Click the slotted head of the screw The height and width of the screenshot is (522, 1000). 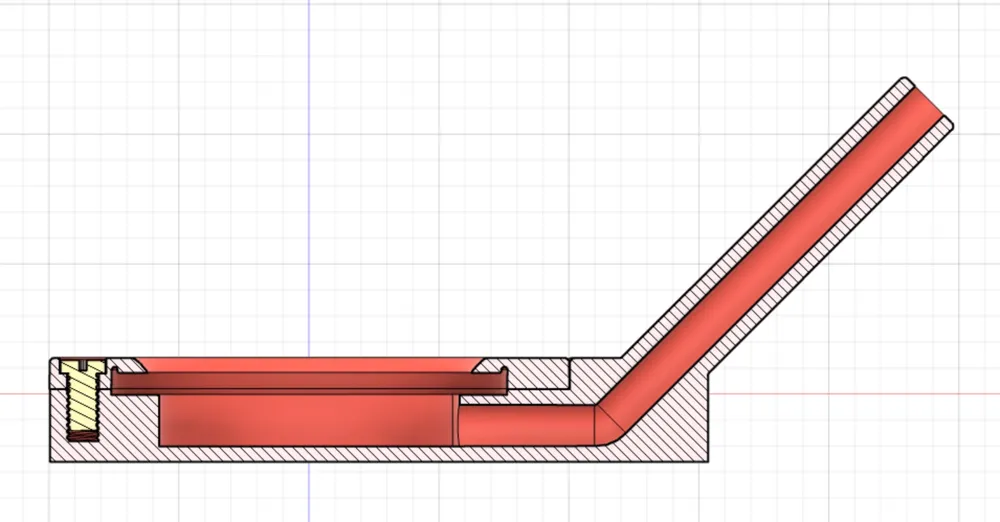(x=83, y=366)
